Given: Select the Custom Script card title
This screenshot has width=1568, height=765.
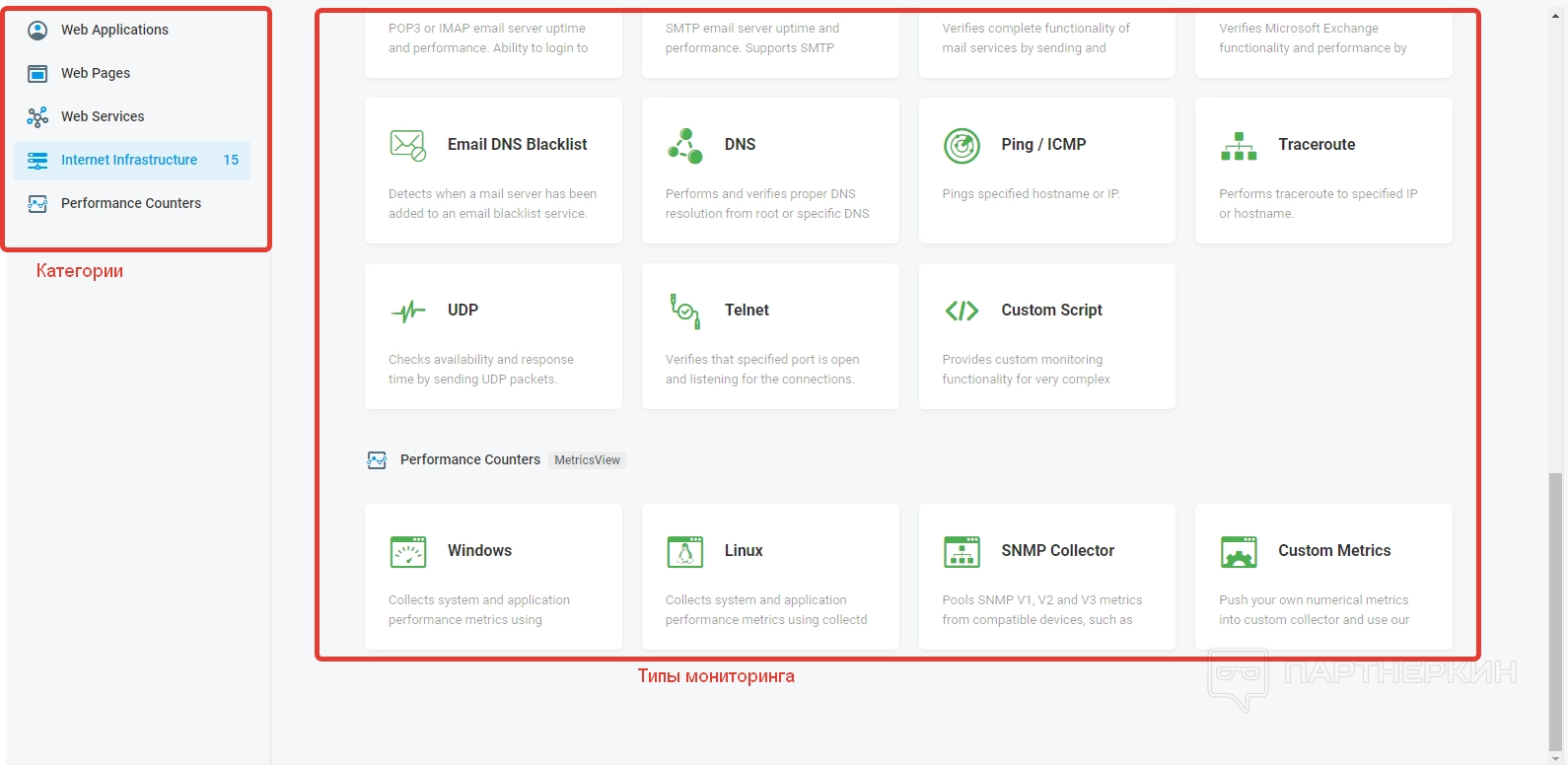Looking at the screenshot, I should coord(1051,310).
